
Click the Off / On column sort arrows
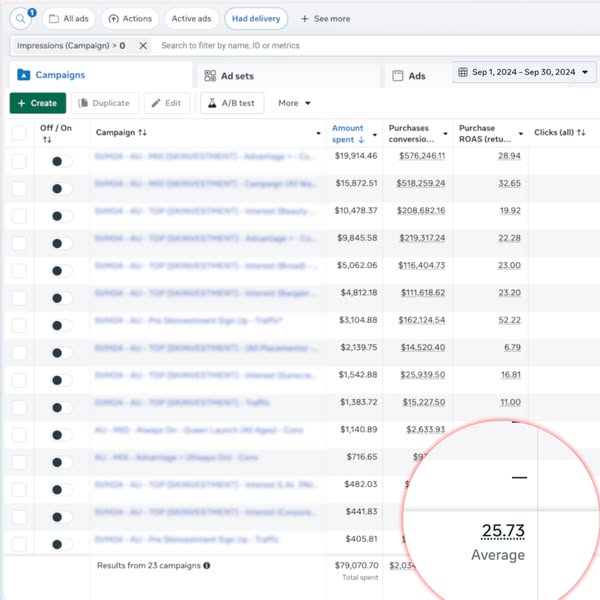(46, 140)
